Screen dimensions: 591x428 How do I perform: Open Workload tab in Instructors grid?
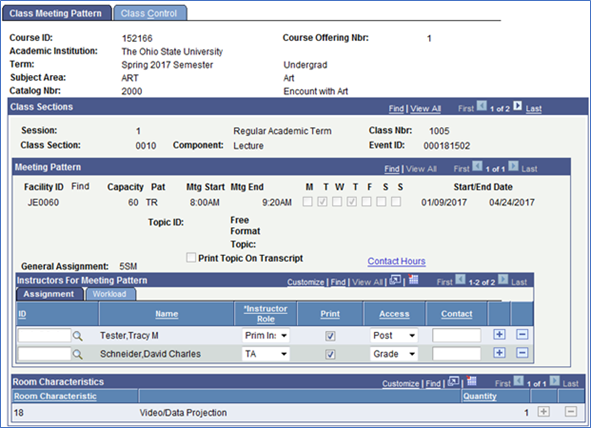point(110,294)
